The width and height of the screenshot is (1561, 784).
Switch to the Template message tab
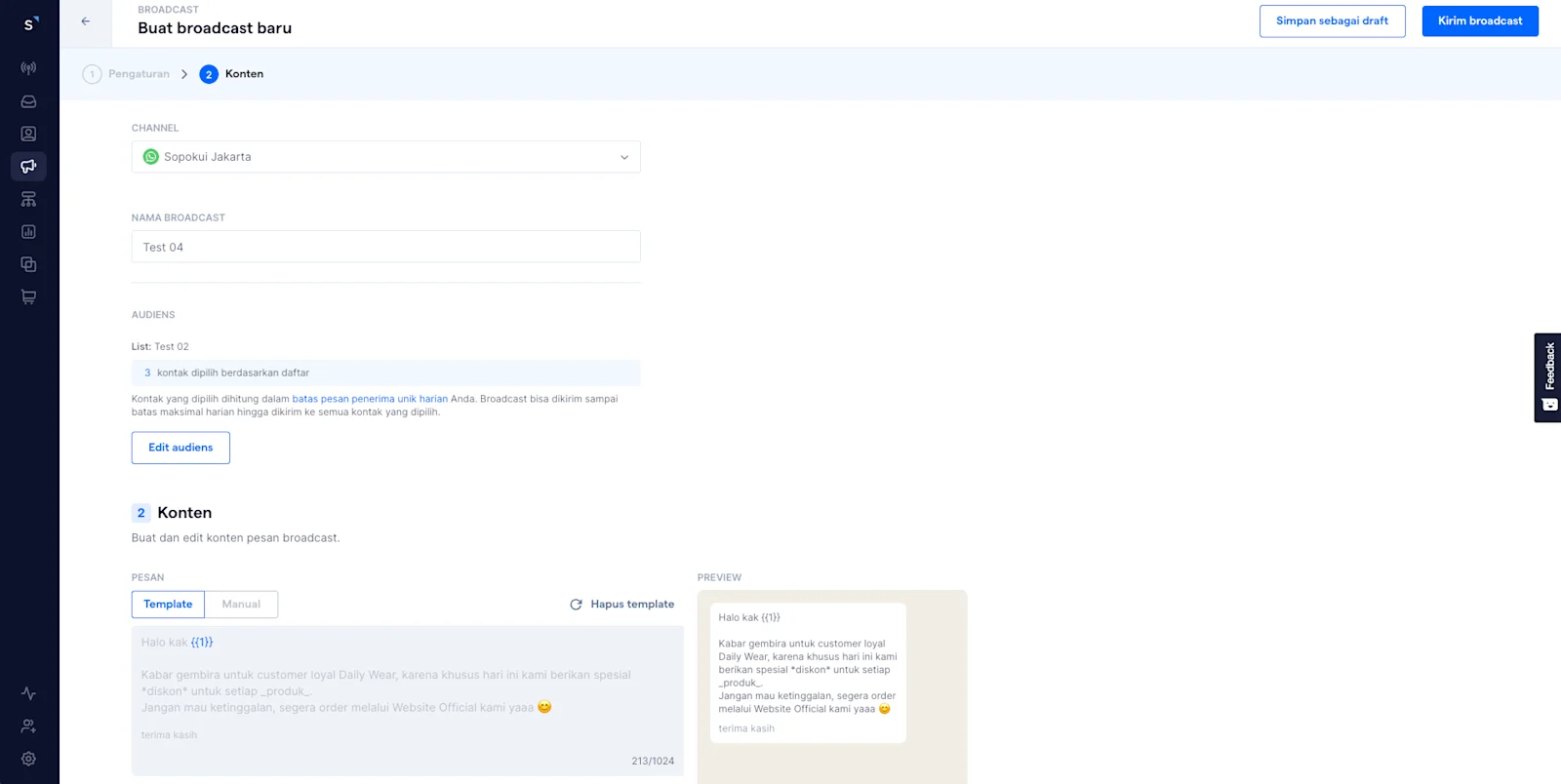tap(168, 605)
